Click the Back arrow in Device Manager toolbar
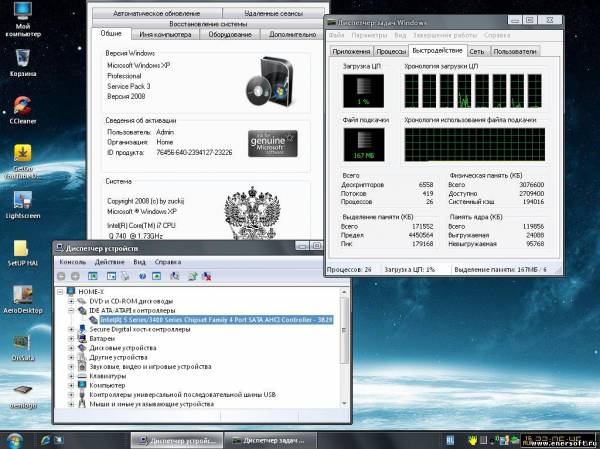Viewport: 600px width, 449px height. [61, 276]
